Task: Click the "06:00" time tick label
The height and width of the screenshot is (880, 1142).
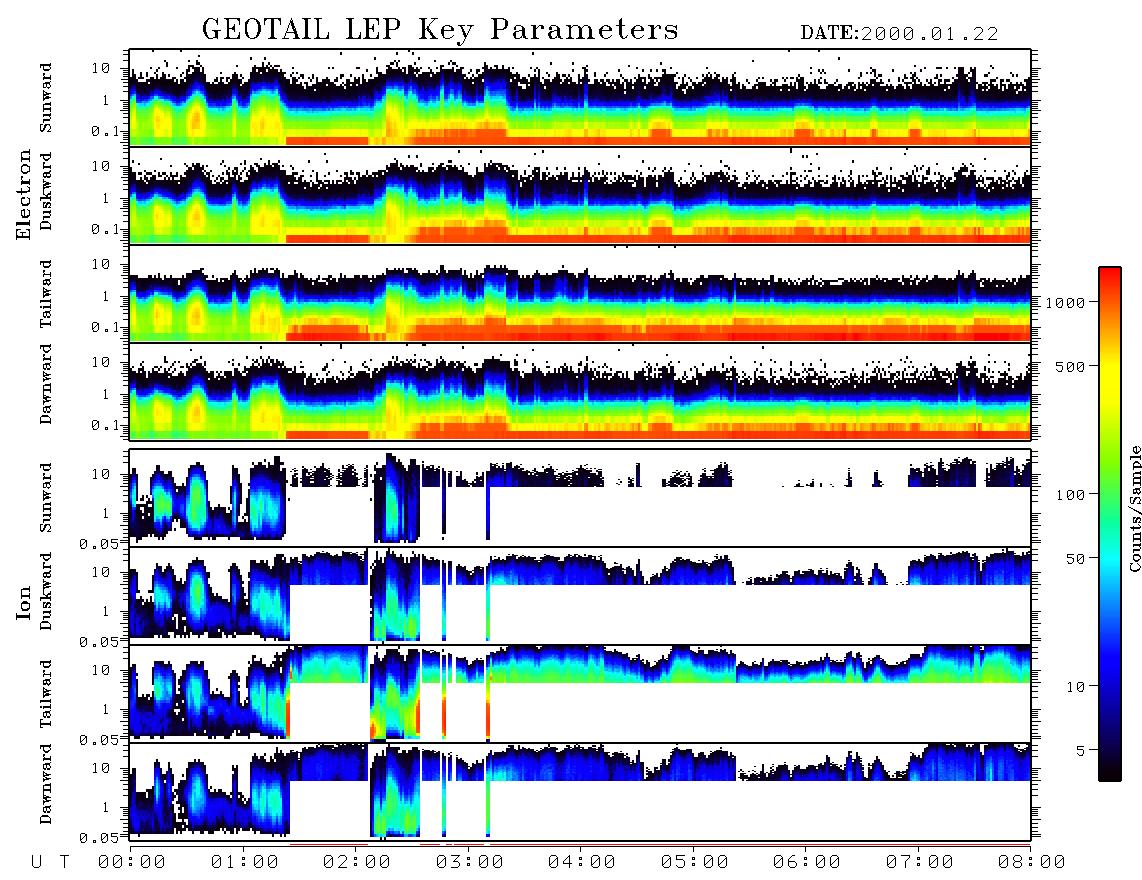Action: (x=807, y=863)
